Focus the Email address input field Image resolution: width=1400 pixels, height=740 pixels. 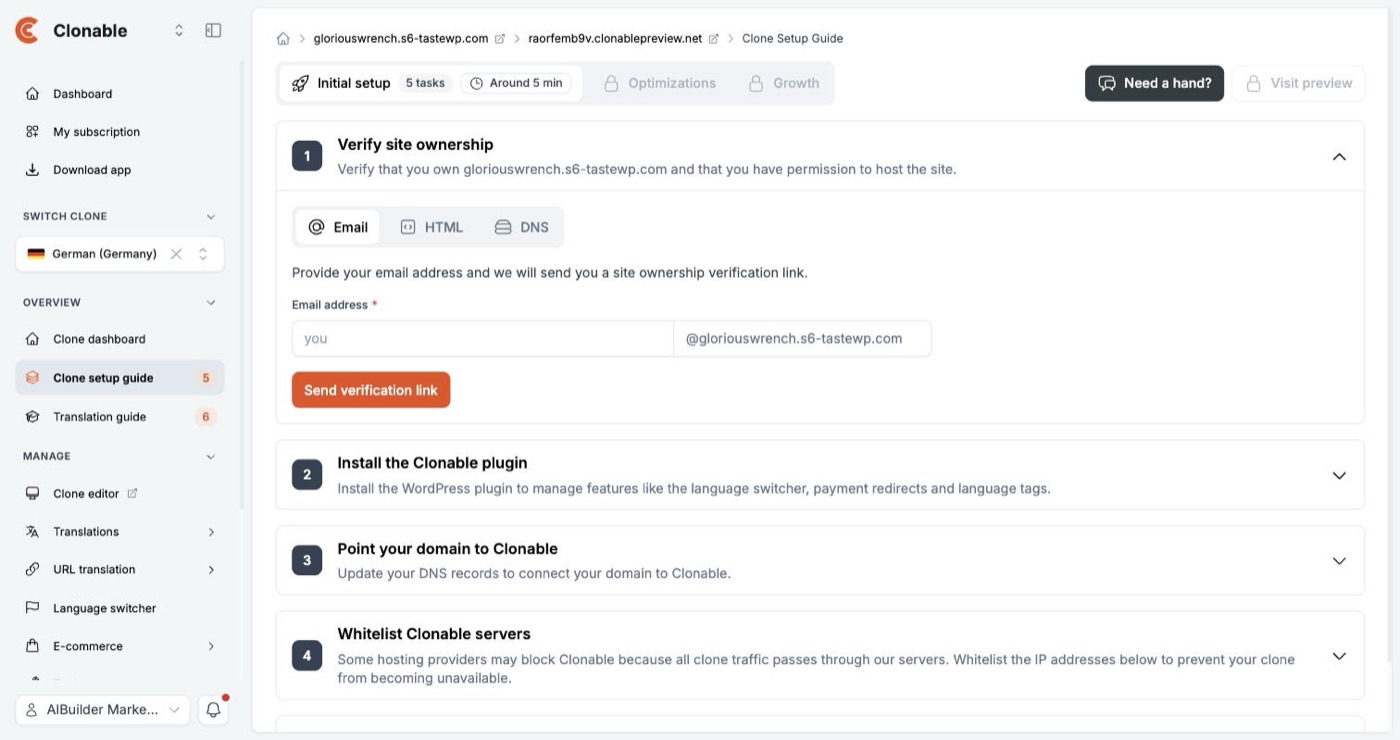[482, 339]
